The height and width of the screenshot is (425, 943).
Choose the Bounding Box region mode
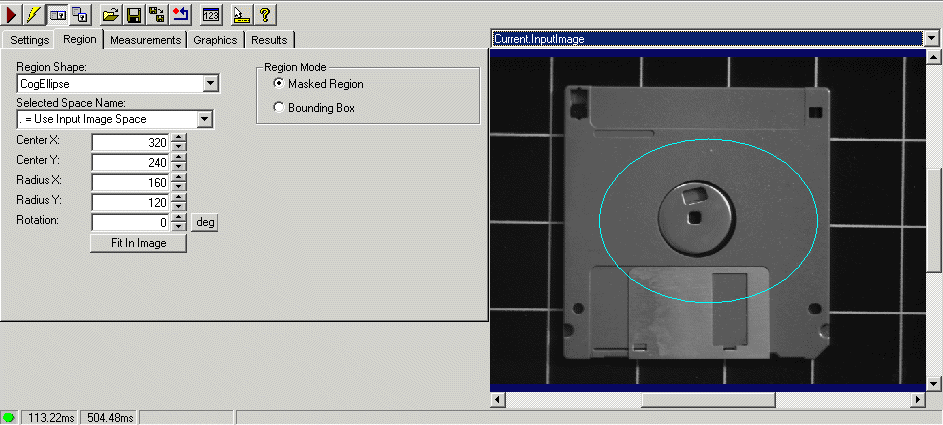click(x=278, y=108)
